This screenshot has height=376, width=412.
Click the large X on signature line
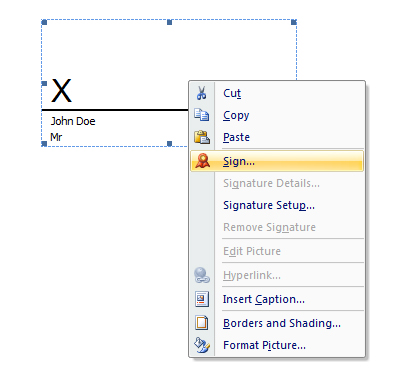click(61, 90)
